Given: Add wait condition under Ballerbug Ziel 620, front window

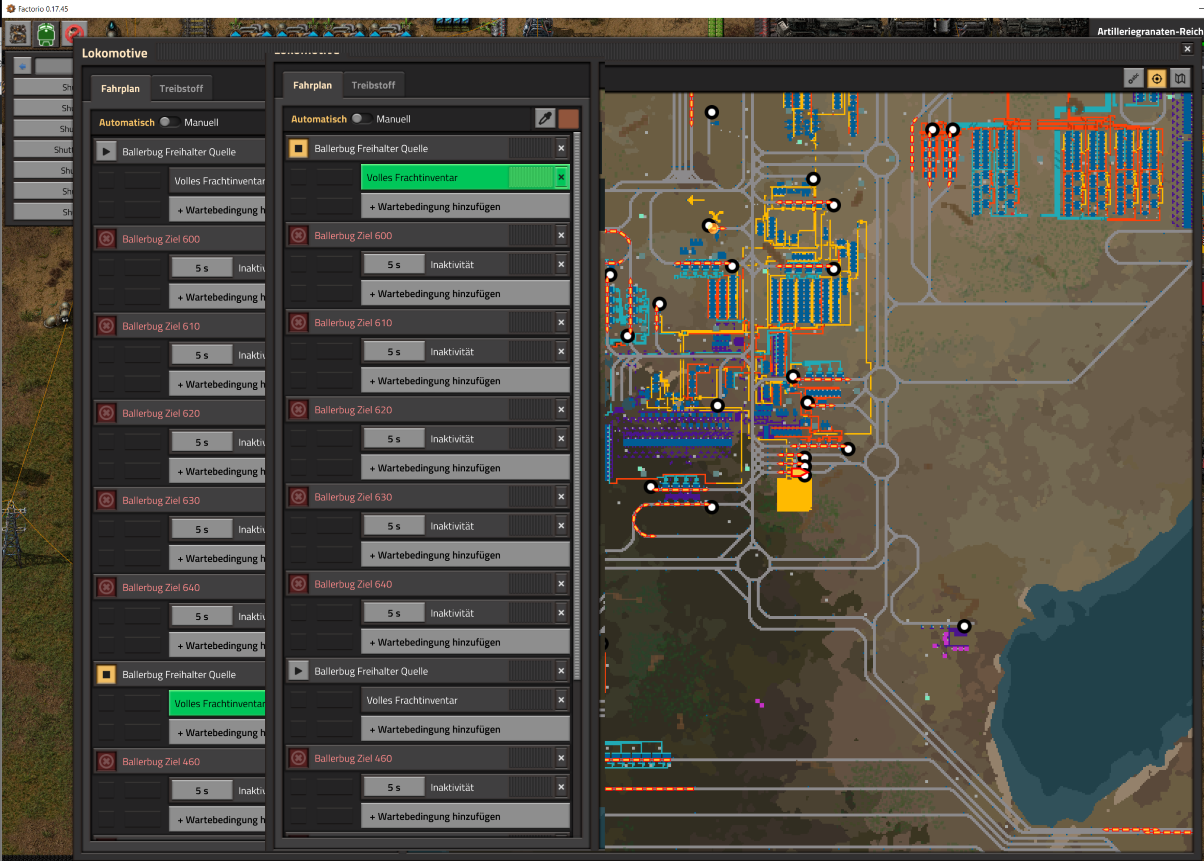Looking at the screenshot, I should 465,468.
